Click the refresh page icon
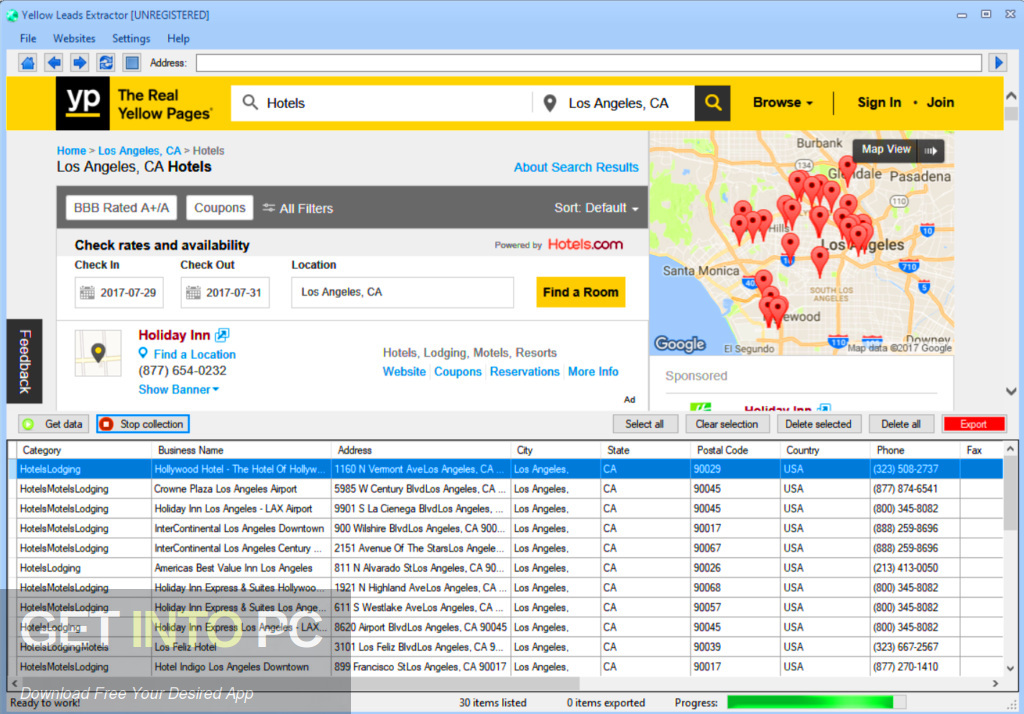The height and width of the screenshot is (714, 1024). pyautogui.click(x=106, y=63)
